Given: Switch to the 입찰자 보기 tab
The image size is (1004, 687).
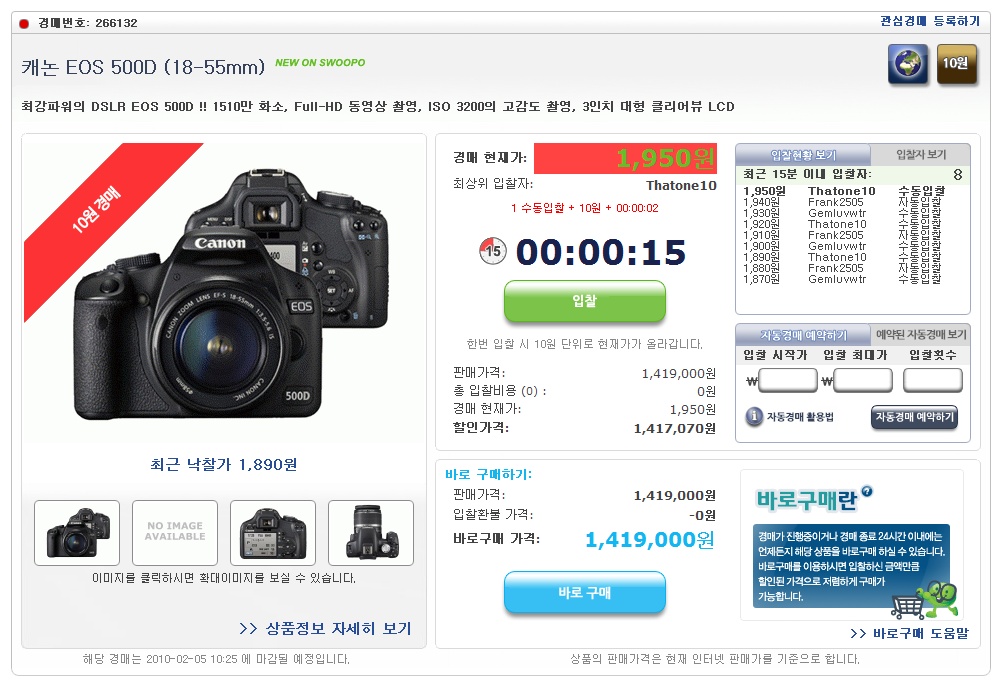Looking at the screenshot, I should (921, 154).
